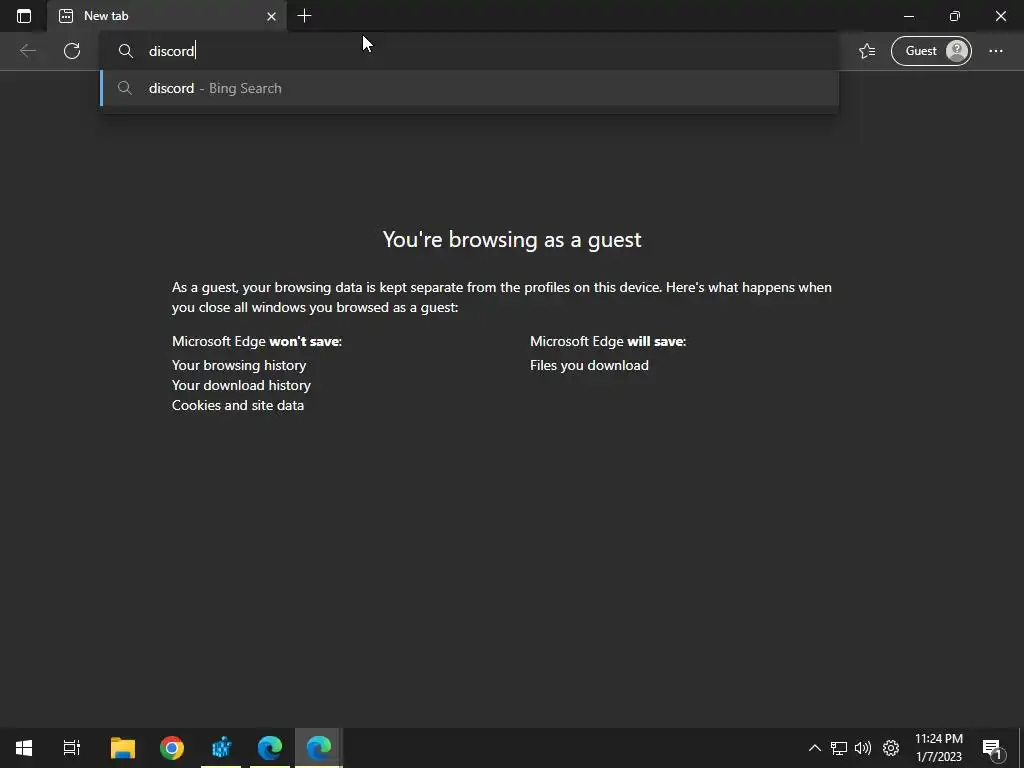Image resolution: width=1024 pixels, height=768 pixels.
Task: Open Settings and more ellipsis menu
Action: coord(995,51)
